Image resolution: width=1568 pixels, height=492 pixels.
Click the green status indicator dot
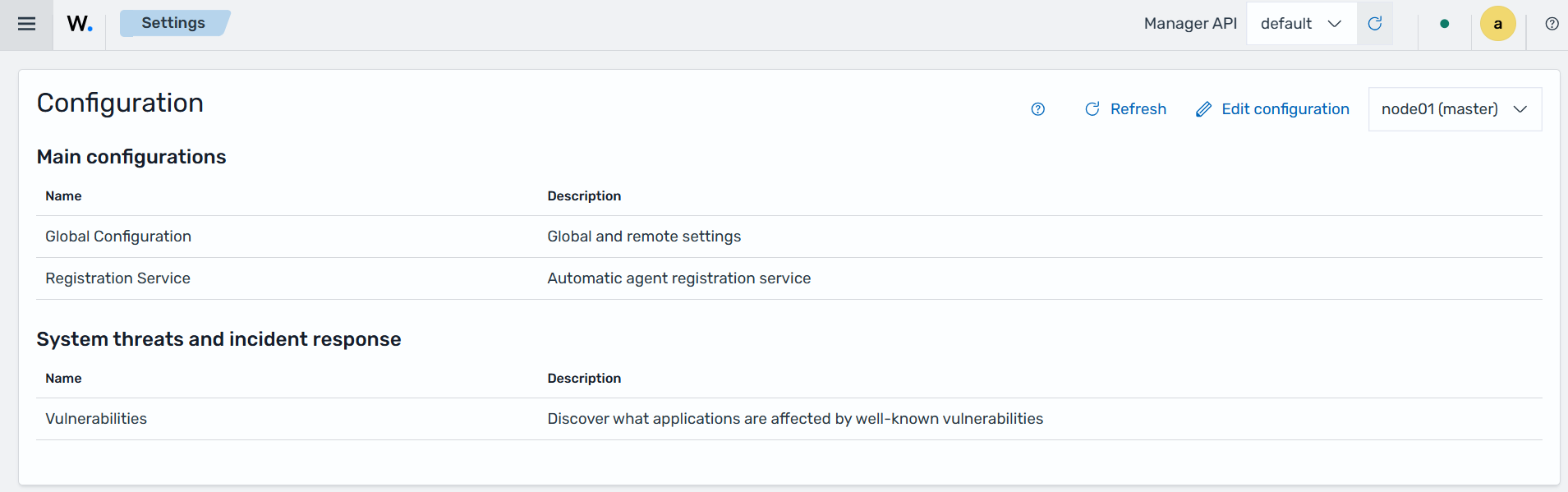[x=1445, y=24]
